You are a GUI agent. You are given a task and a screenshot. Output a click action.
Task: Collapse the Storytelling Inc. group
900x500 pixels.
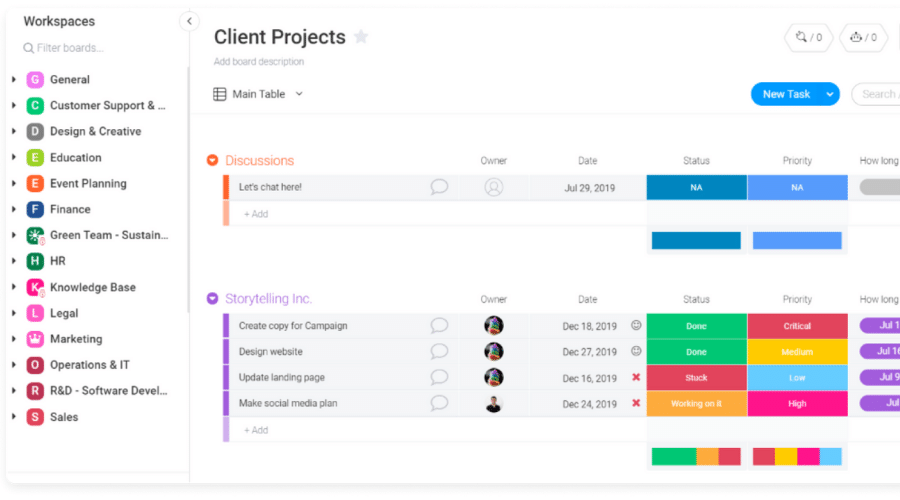click(212, 299)
